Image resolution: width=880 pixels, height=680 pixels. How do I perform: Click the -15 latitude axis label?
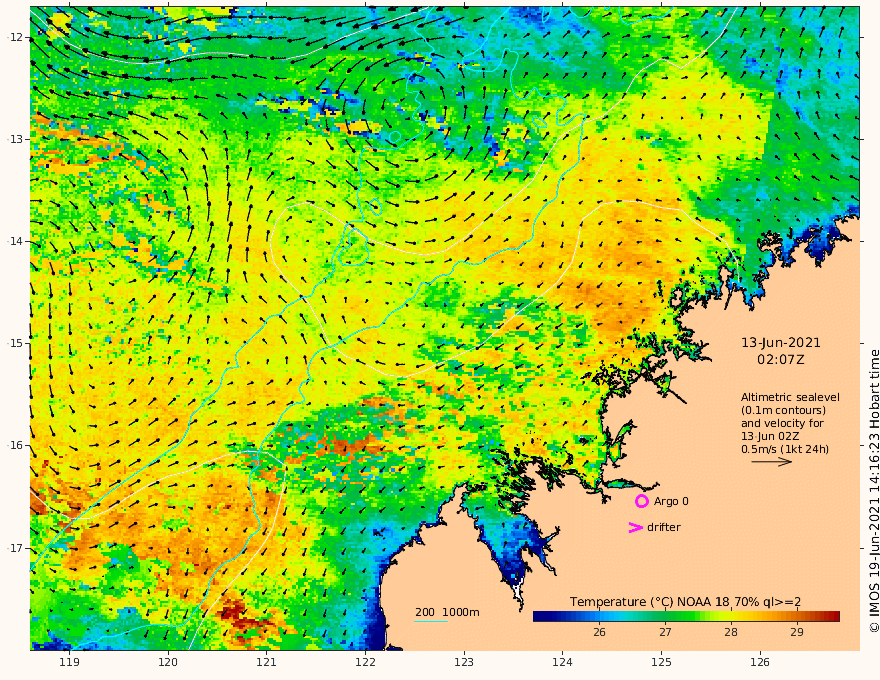click(15, 343)
